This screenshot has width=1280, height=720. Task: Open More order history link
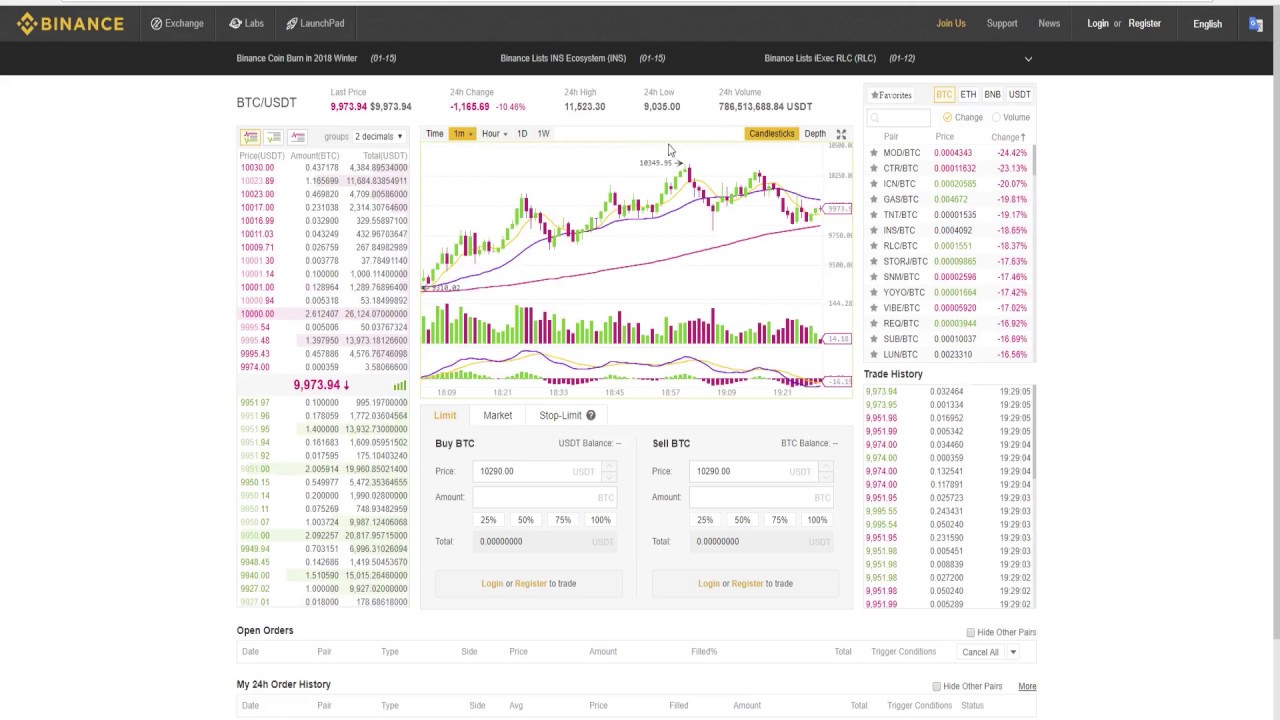pyautogui.click(x=1027, y=686)
